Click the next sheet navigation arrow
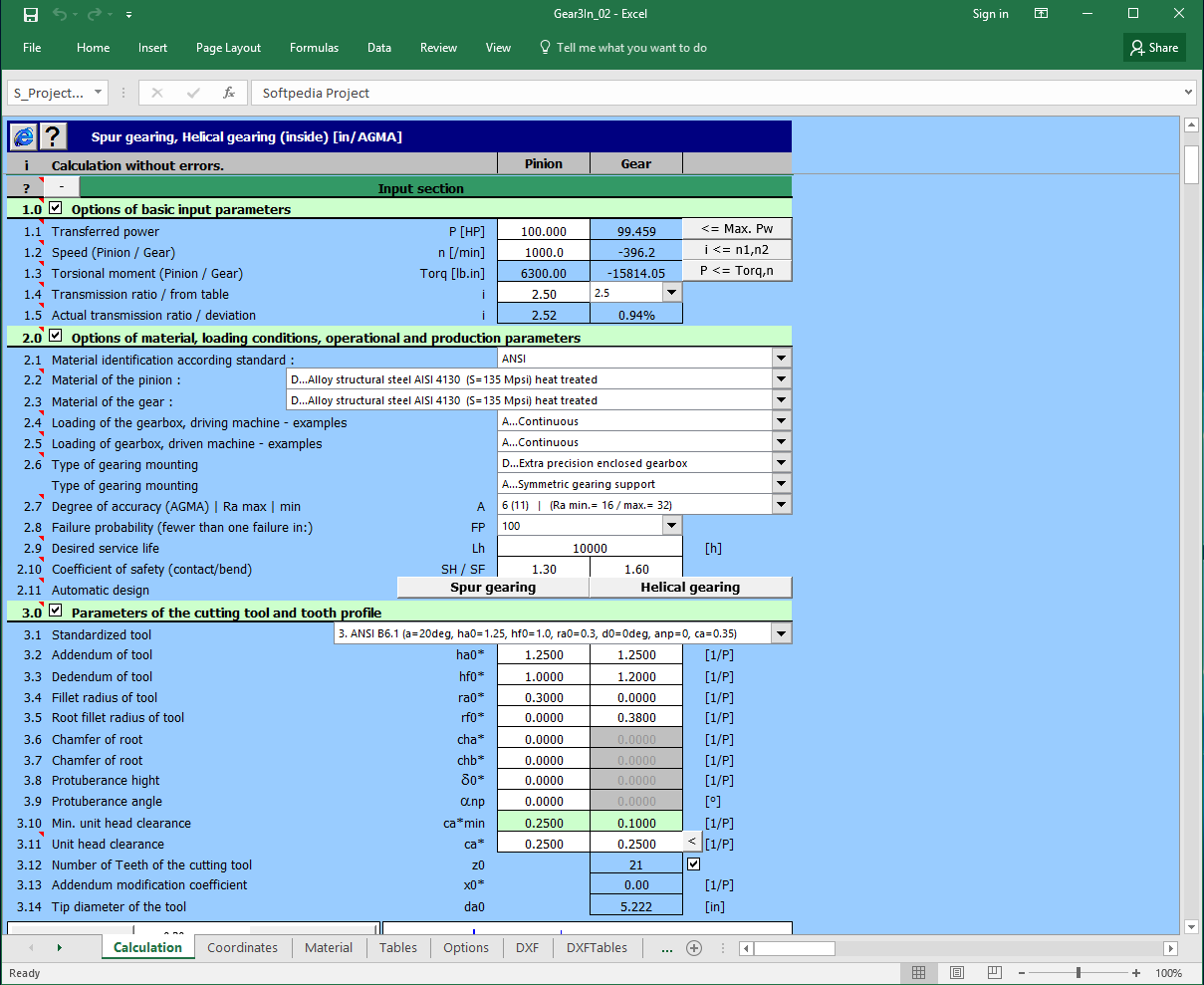 pyautogui.click(x=59, y=948)
